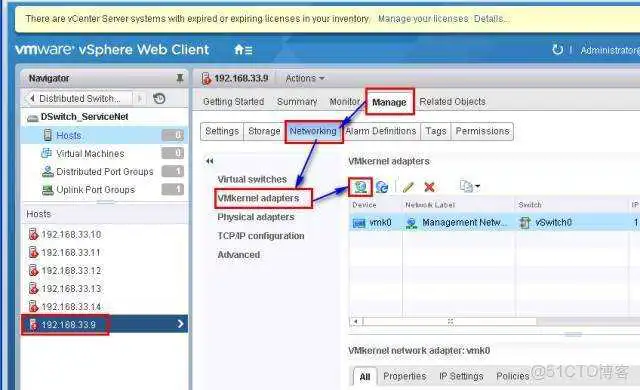Image resolution: width=640 pixels, height=390 pixels.
Task: Click the horizontal scrollbar under adapters table
Action: pyautogui.click(x=450, y=322)
